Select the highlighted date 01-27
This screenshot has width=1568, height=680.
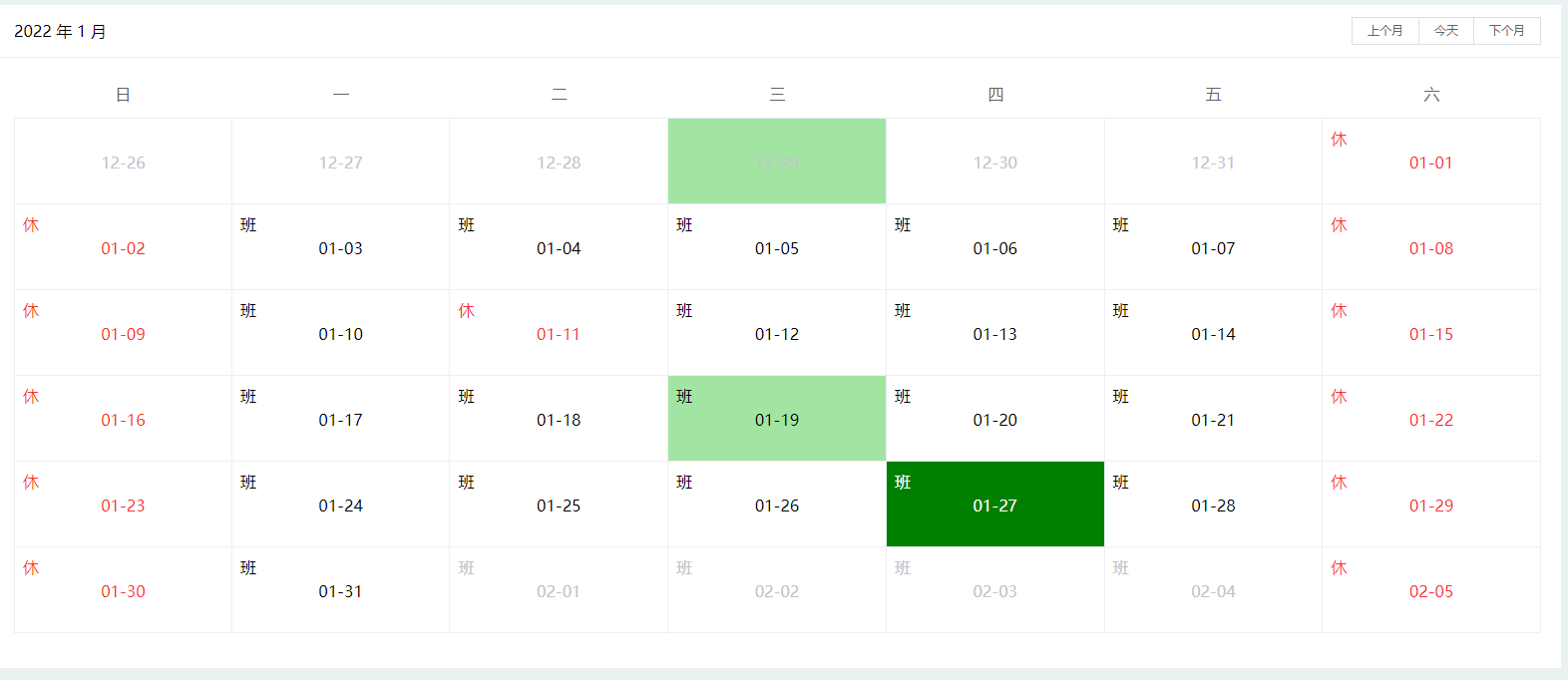pos(994,505)
